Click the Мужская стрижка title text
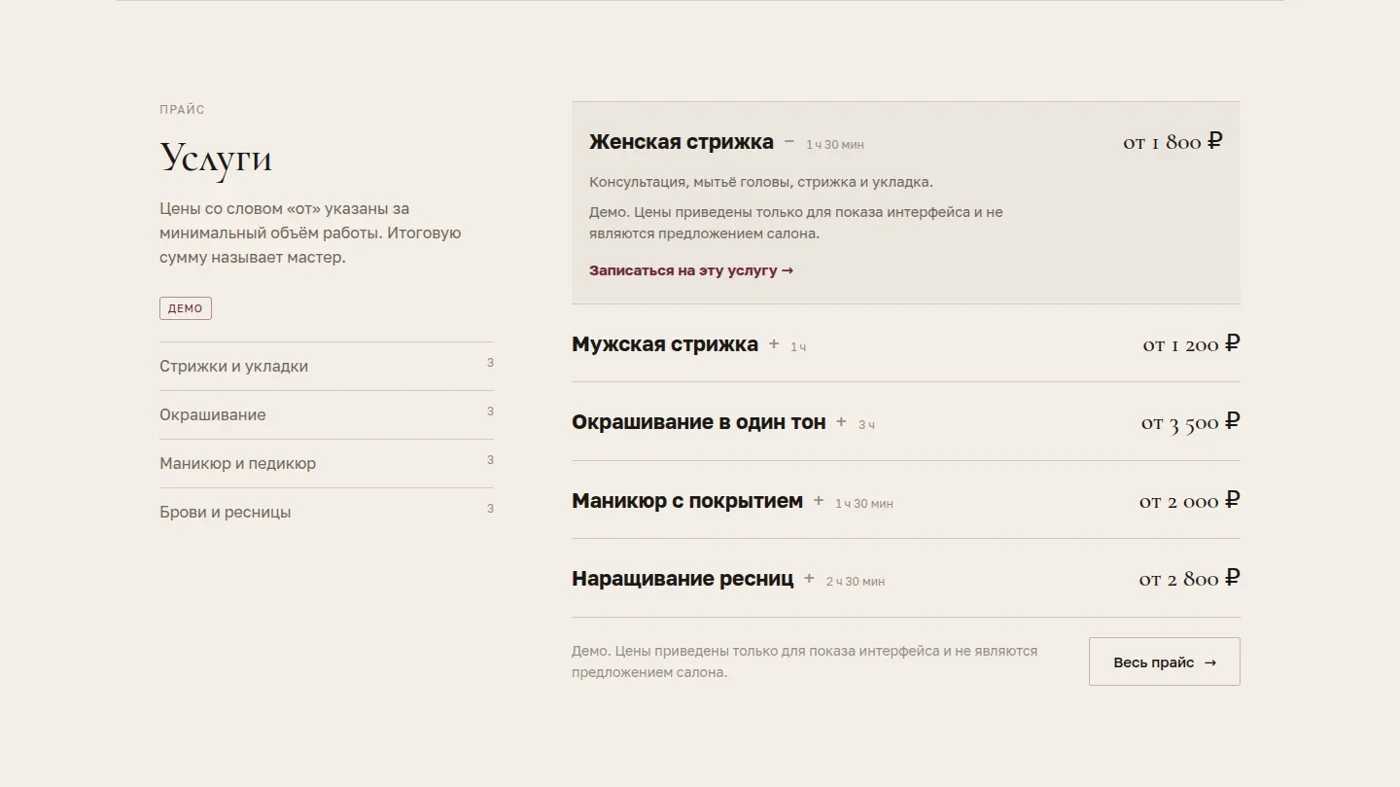Screen dimensions: 1400x787 pyautogui.click(x=665, y=344)
